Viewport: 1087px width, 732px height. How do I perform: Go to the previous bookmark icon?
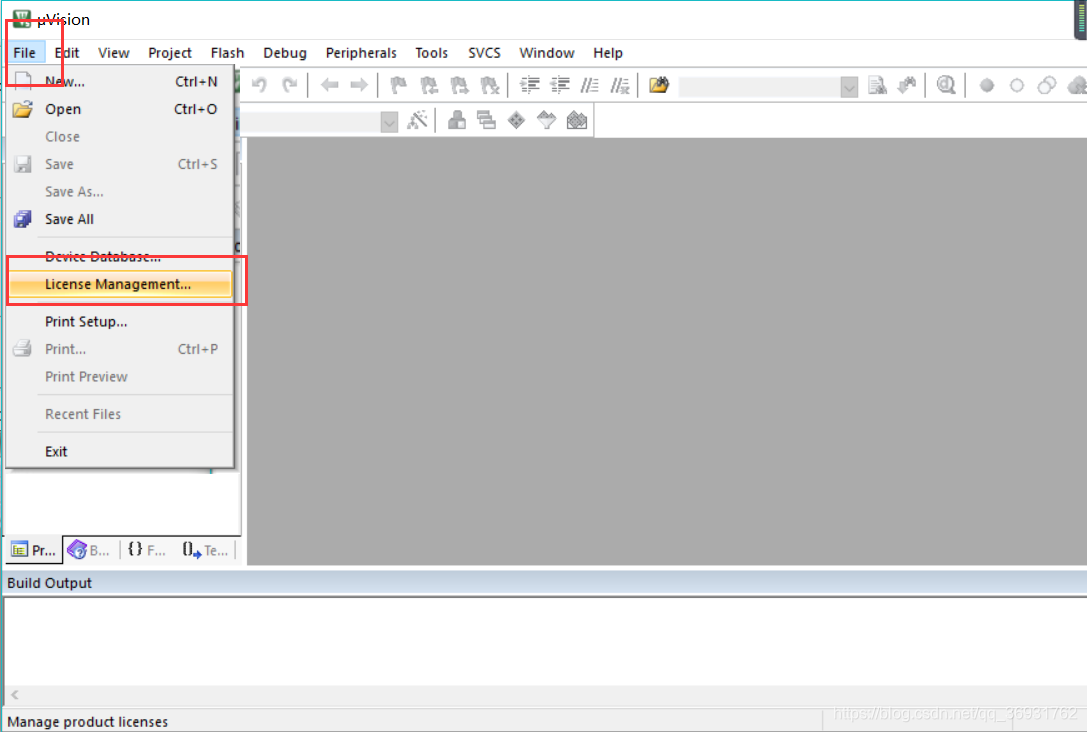coord(429,85)
